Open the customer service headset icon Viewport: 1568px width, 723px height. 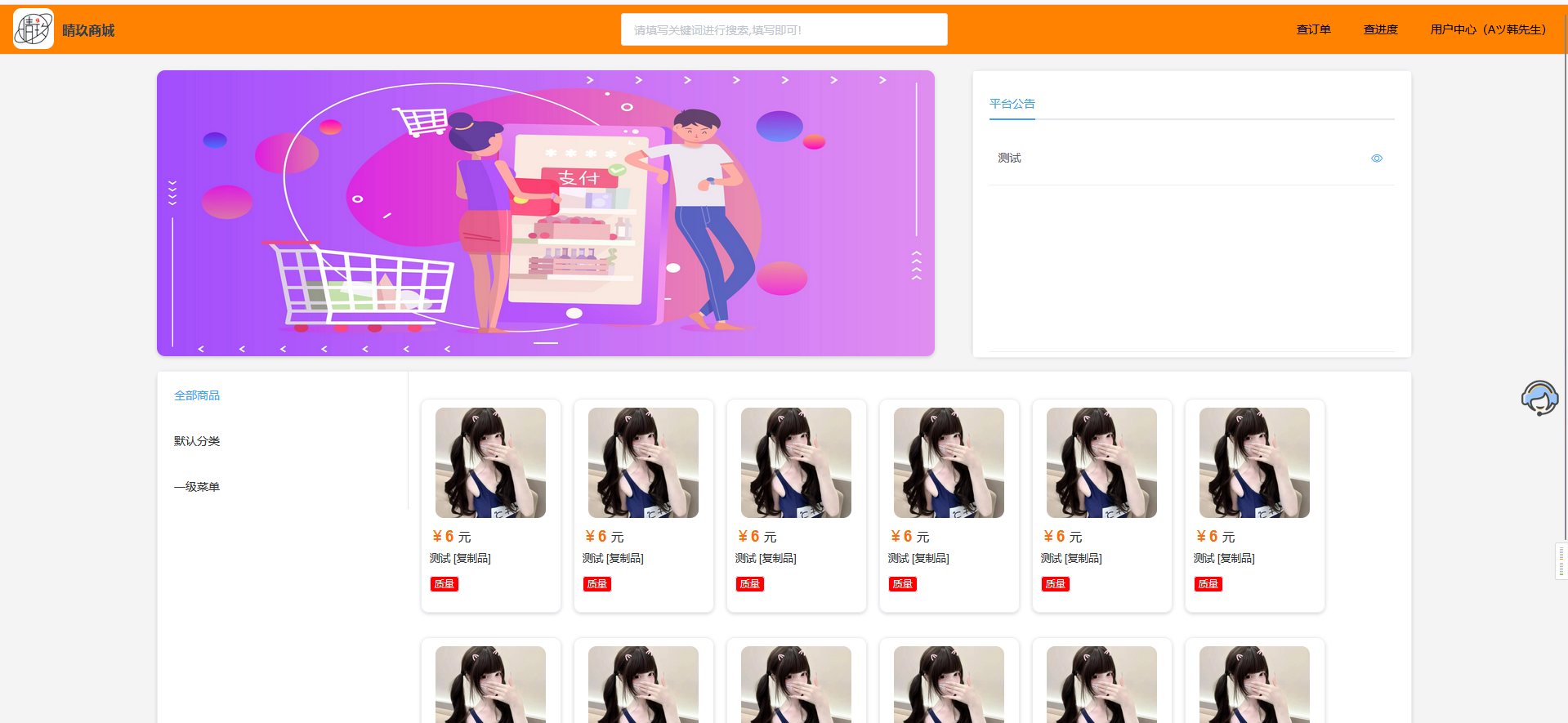coord(1539,399)
